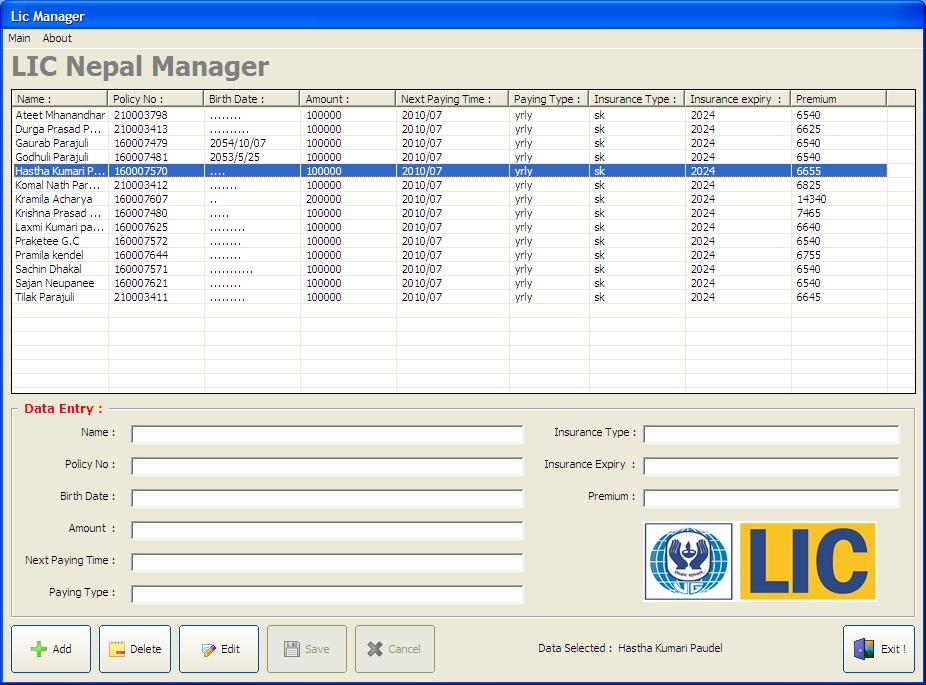926x685 pixels.
Task: Click the Amount column header
Action: [x=348, y=99]
